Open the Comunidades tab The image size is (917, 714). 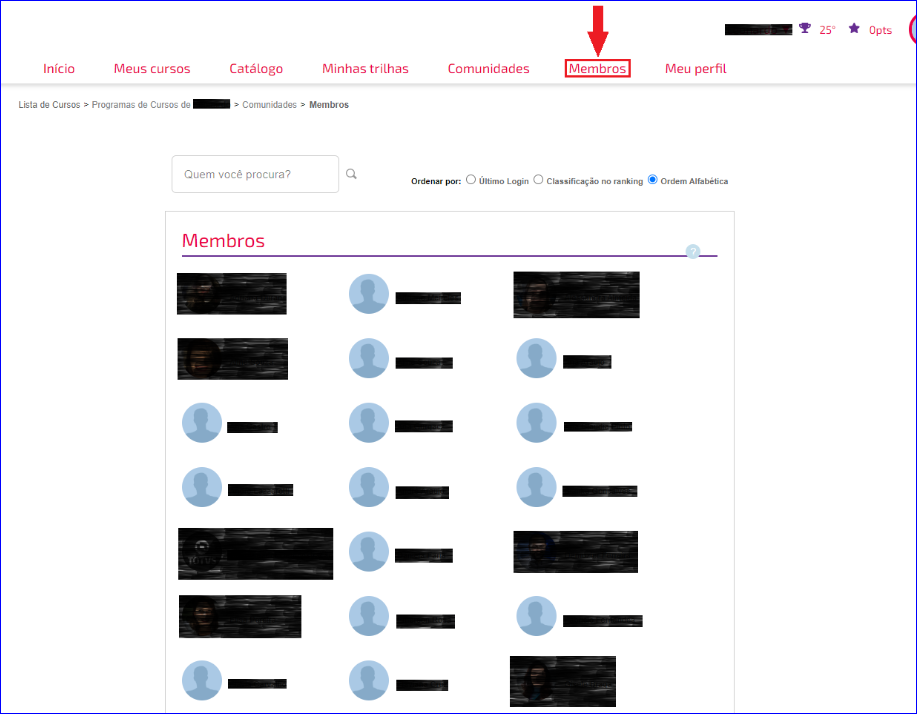pos(489,68)
